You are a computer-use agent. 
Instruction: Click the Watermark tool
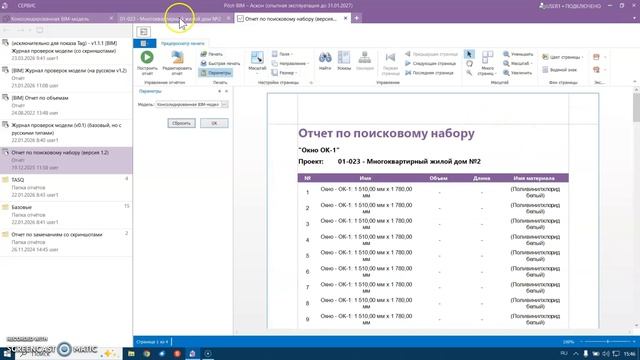click(559, 70)
